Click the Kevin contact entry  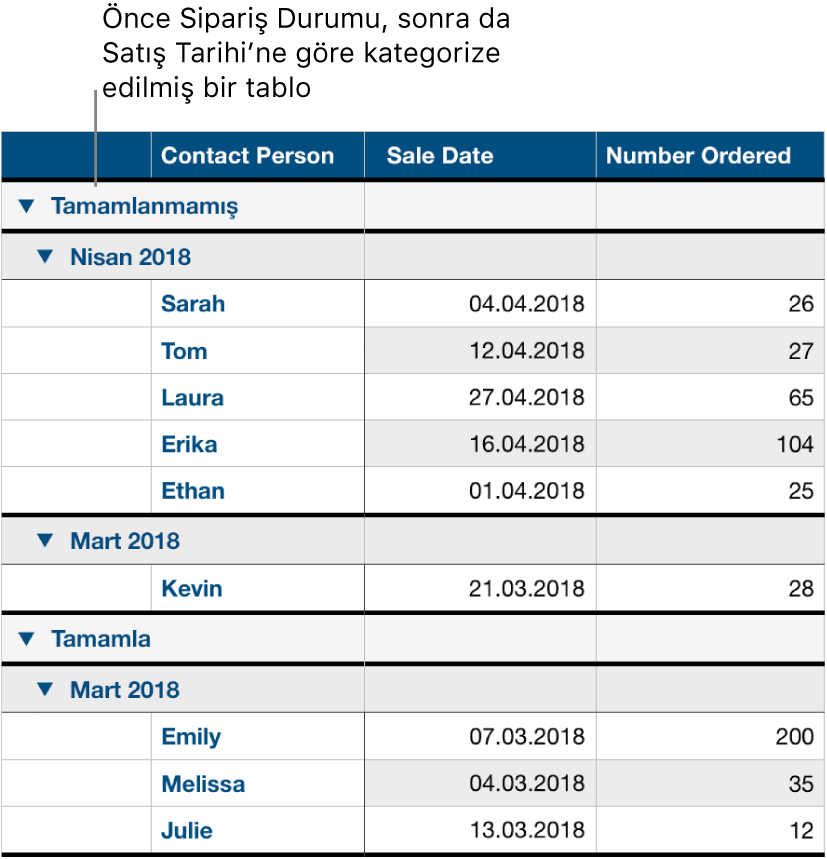click(191, 589)
